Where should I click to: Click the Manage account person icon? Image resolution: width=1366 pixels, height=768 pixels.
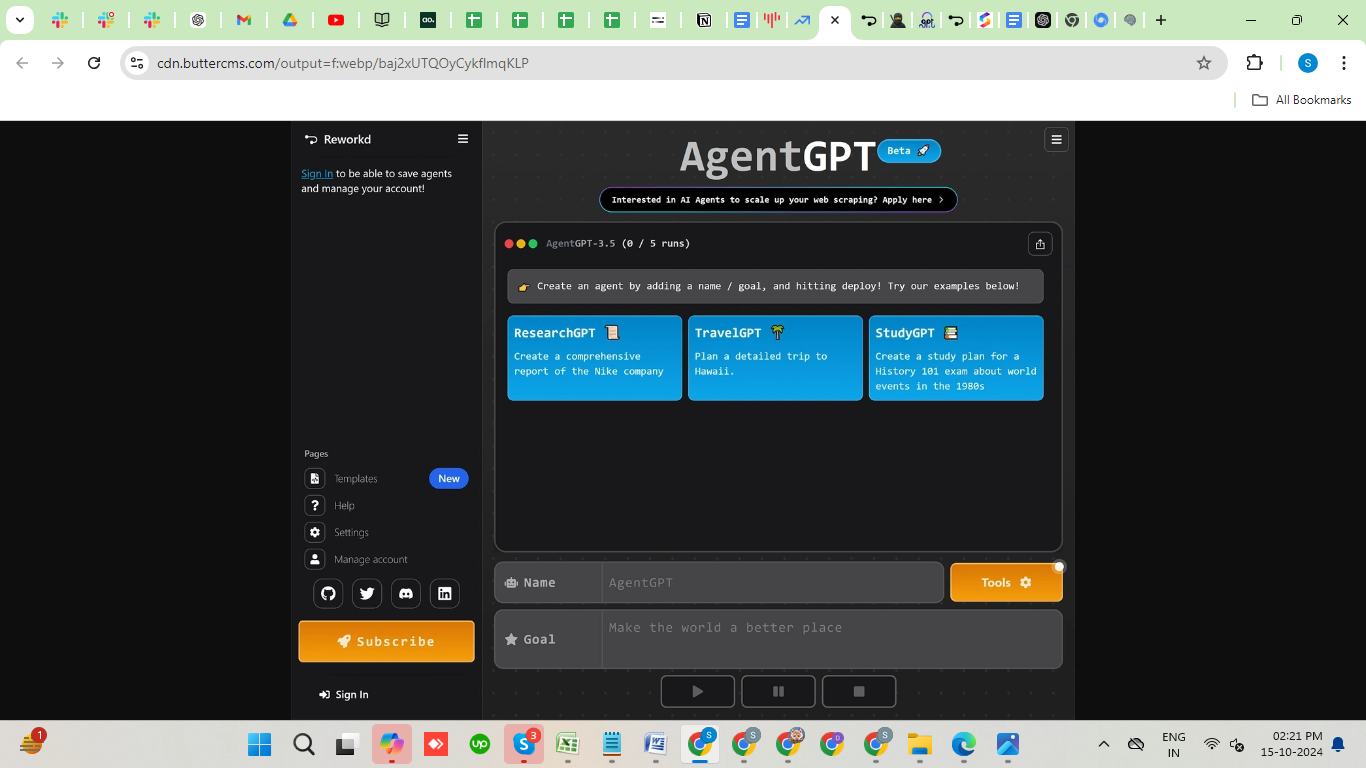pyautogui.click(x=315, y=559)
